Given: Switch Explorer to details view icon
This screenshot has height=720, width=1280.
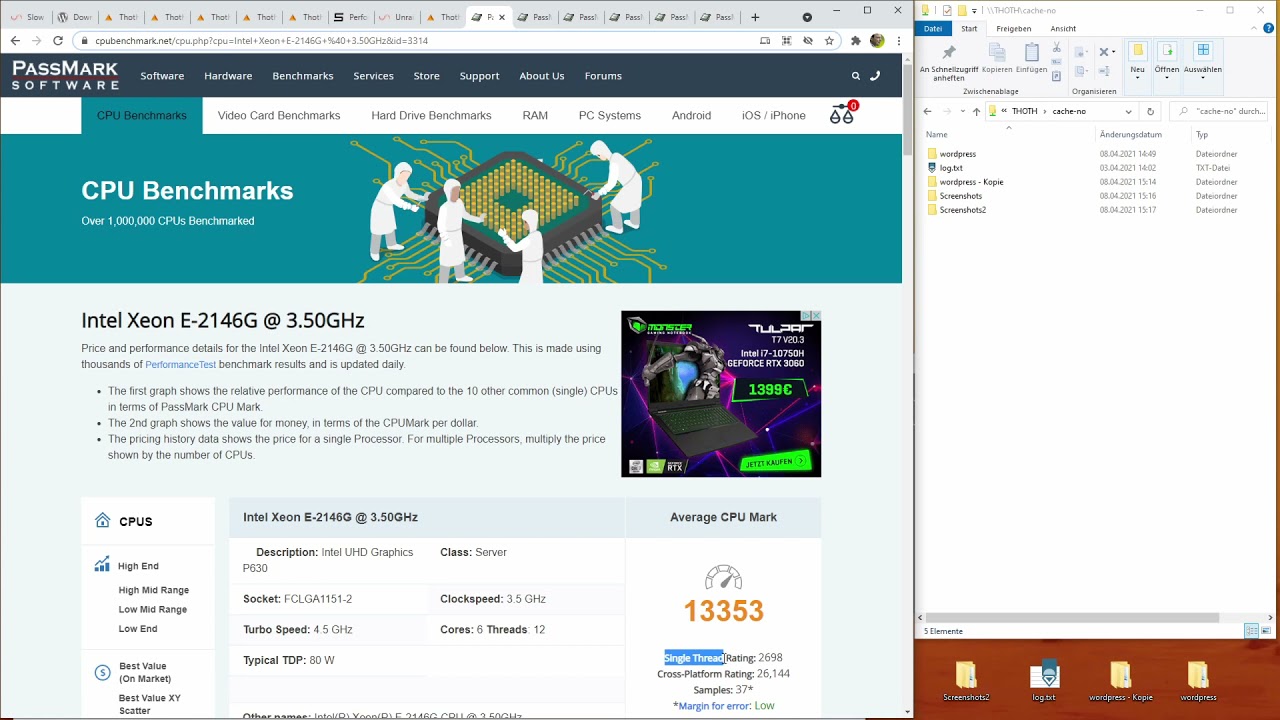Looking at the screenshot, I should [x=1251, y=631].
